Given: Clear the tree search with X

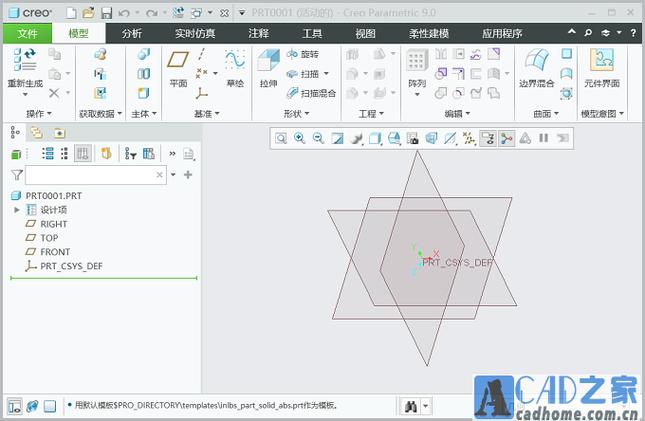Looking at the screenshot, I should (160, 175).
